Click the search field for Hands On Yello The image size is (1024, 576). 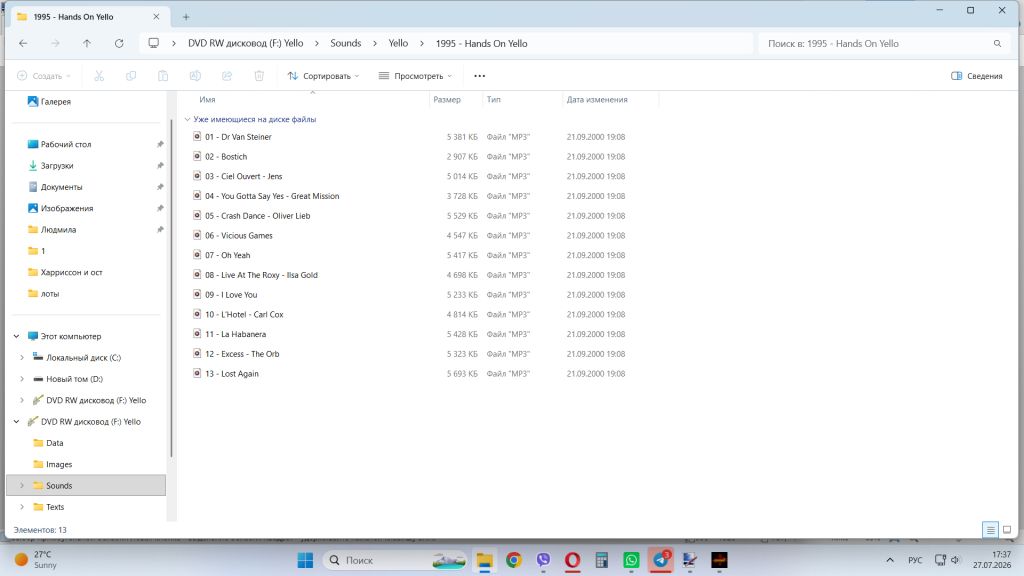click(x=883, y=44)
